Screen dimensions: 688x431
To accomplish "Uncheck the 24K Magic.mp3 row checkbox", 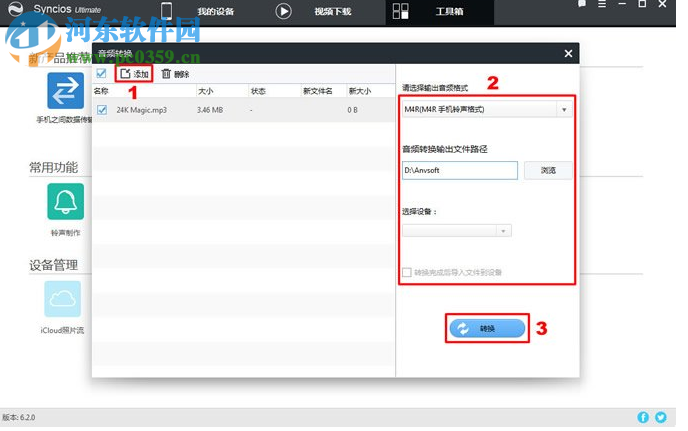I will tap(102, 110).
